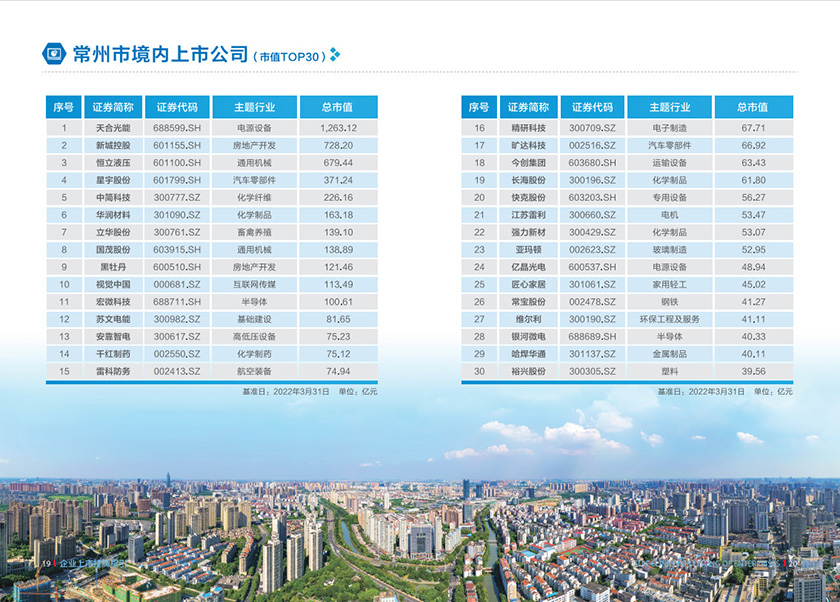Image resolution: width=840 pixels, height=602 pixels.
Task: Click company name "国茂股份"
Action: [113, 250]
